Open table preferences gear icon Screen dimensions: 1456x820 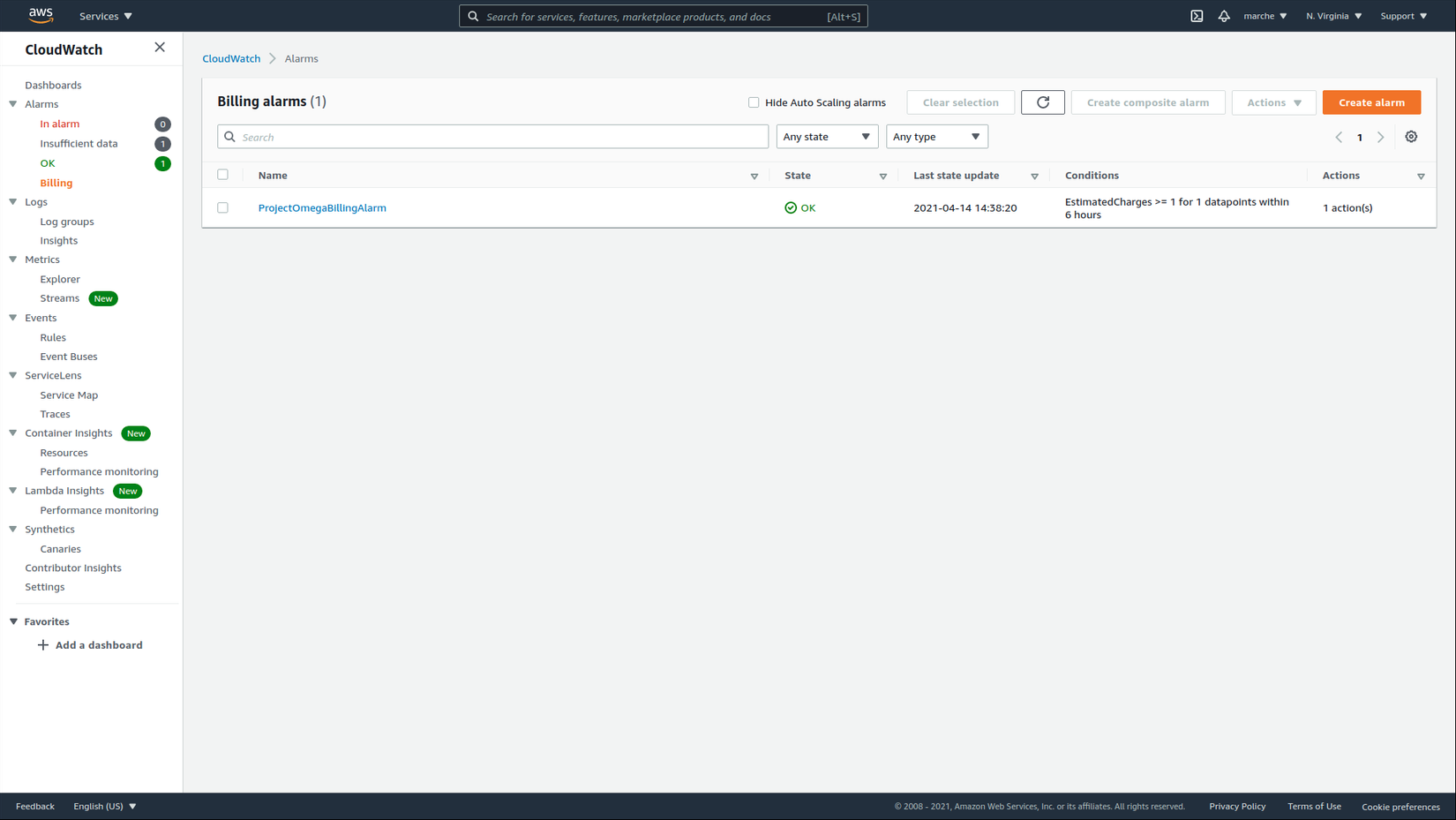[x=1411, y=137]
